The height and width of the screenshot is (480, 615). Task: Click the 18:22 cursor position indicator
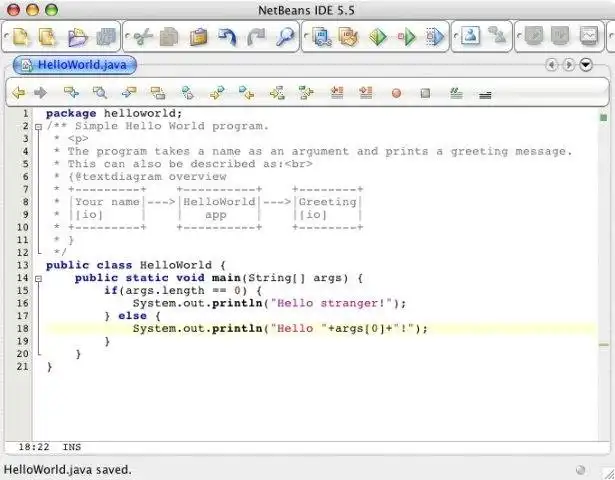click(x=34, y=447)
